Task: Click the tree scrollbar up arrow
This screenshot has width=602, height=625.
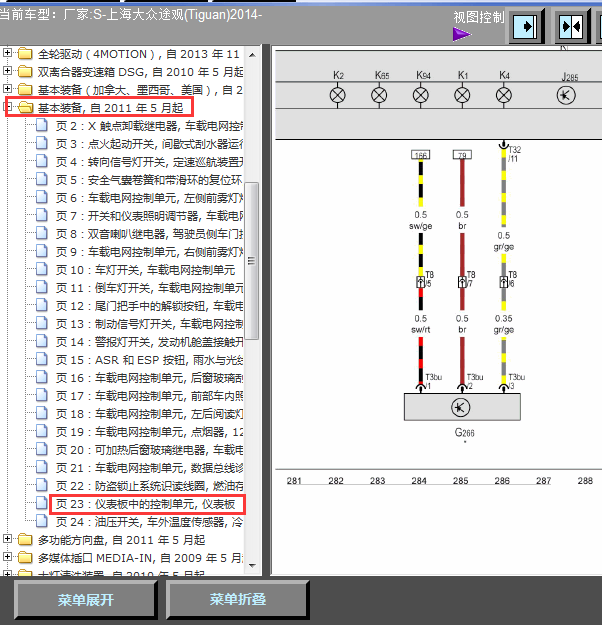Action: click(252, 55)
